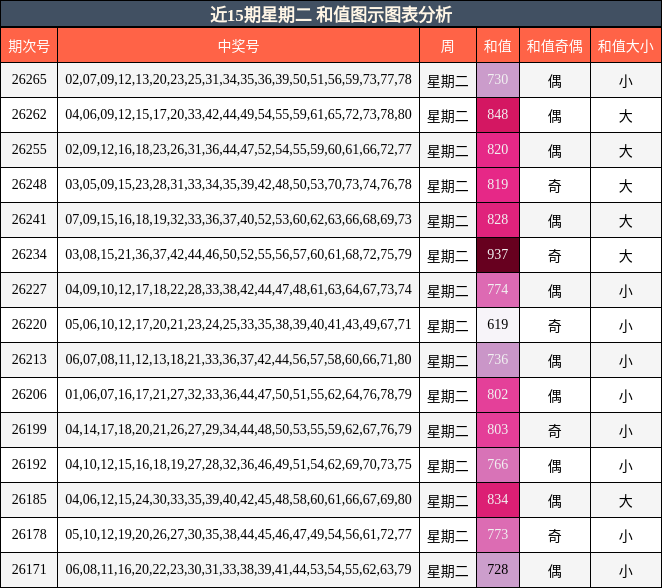The image size is (662, 588).
Task: Click winning numbers starting 06,07,08,11,12
Action: click(238, 360)
